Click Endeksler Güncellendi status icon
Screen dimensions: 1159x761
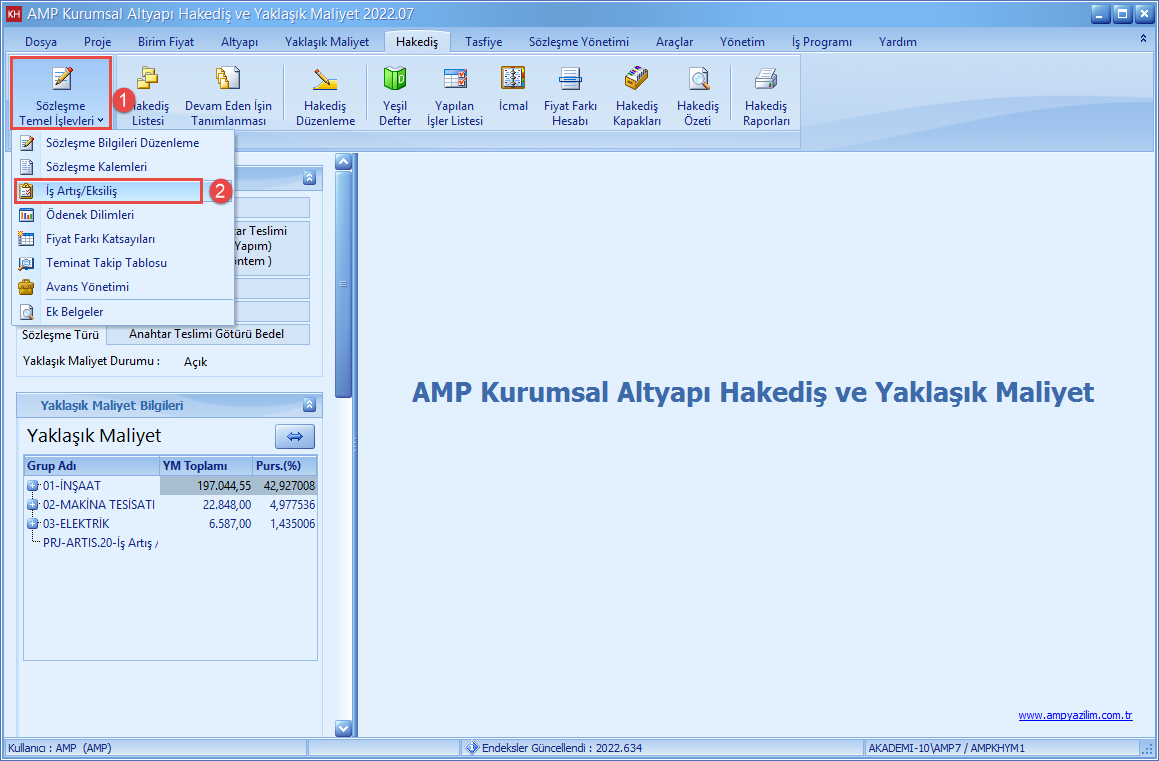[x=472, y=748]
